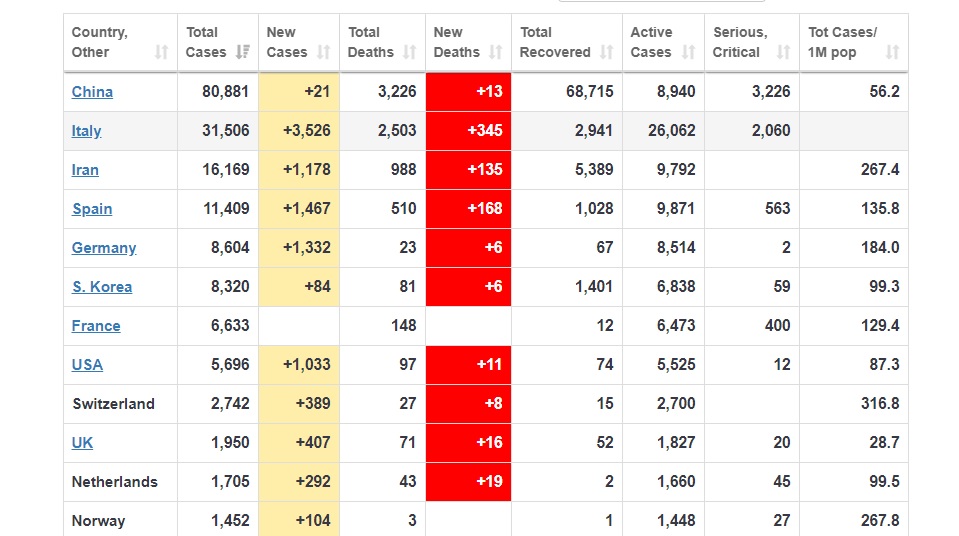The width and height of the screenshot is (959, 536).
Task: Go to the Germany link
Action: 104,248
